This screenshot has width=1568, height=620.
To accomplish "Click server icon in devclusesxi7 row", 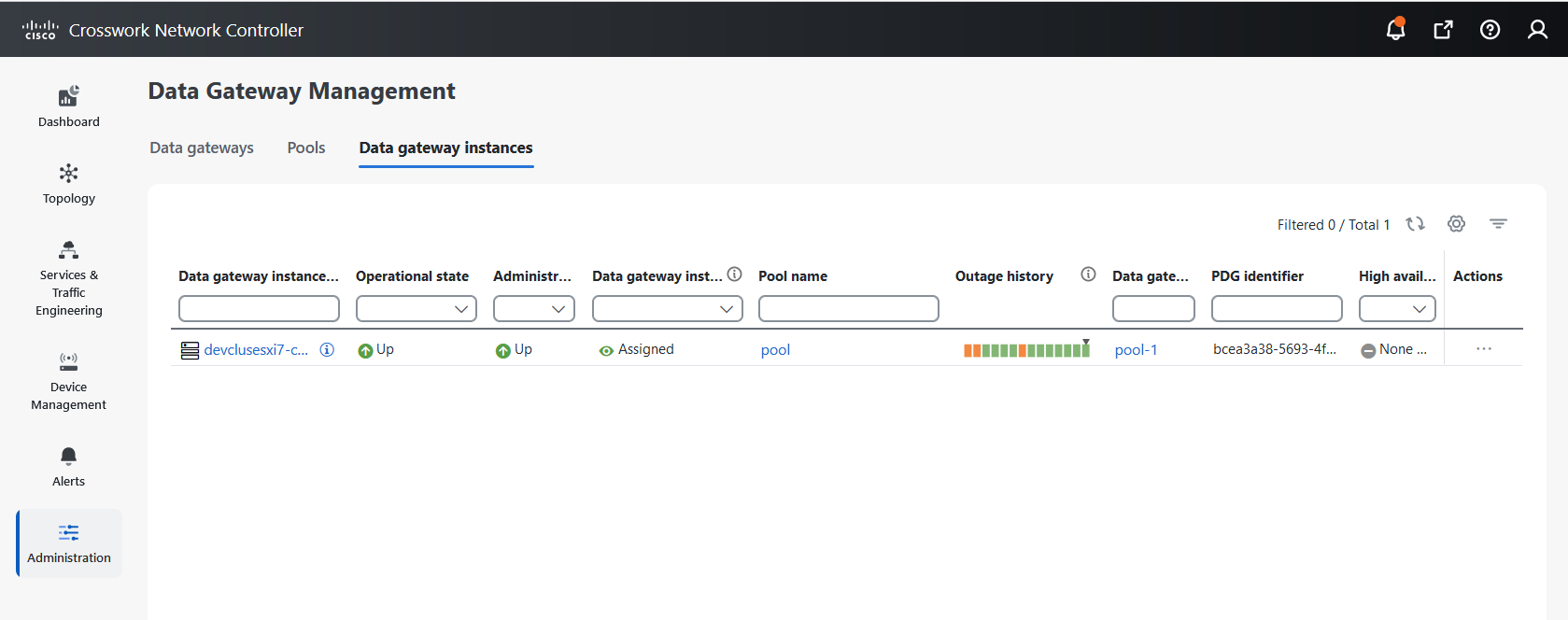I will coord(190,350).
